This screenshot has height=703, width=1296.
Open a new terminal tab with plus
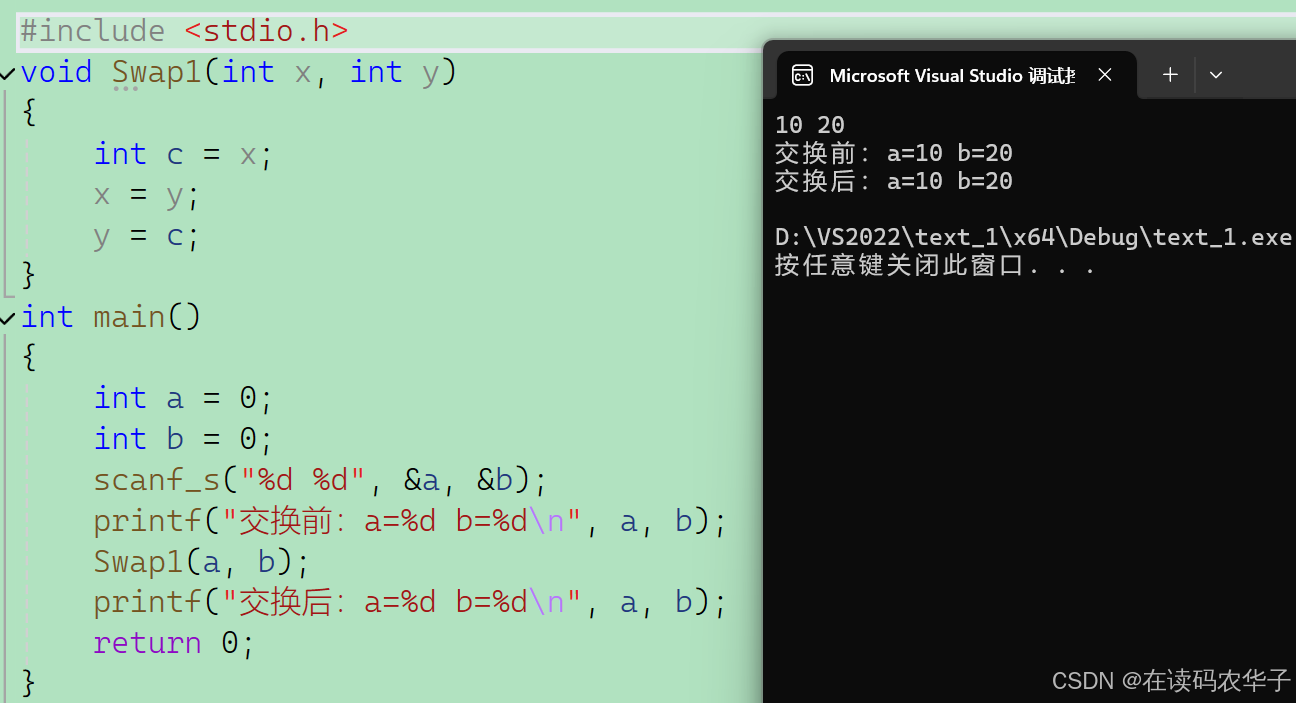click(1170, 75)
